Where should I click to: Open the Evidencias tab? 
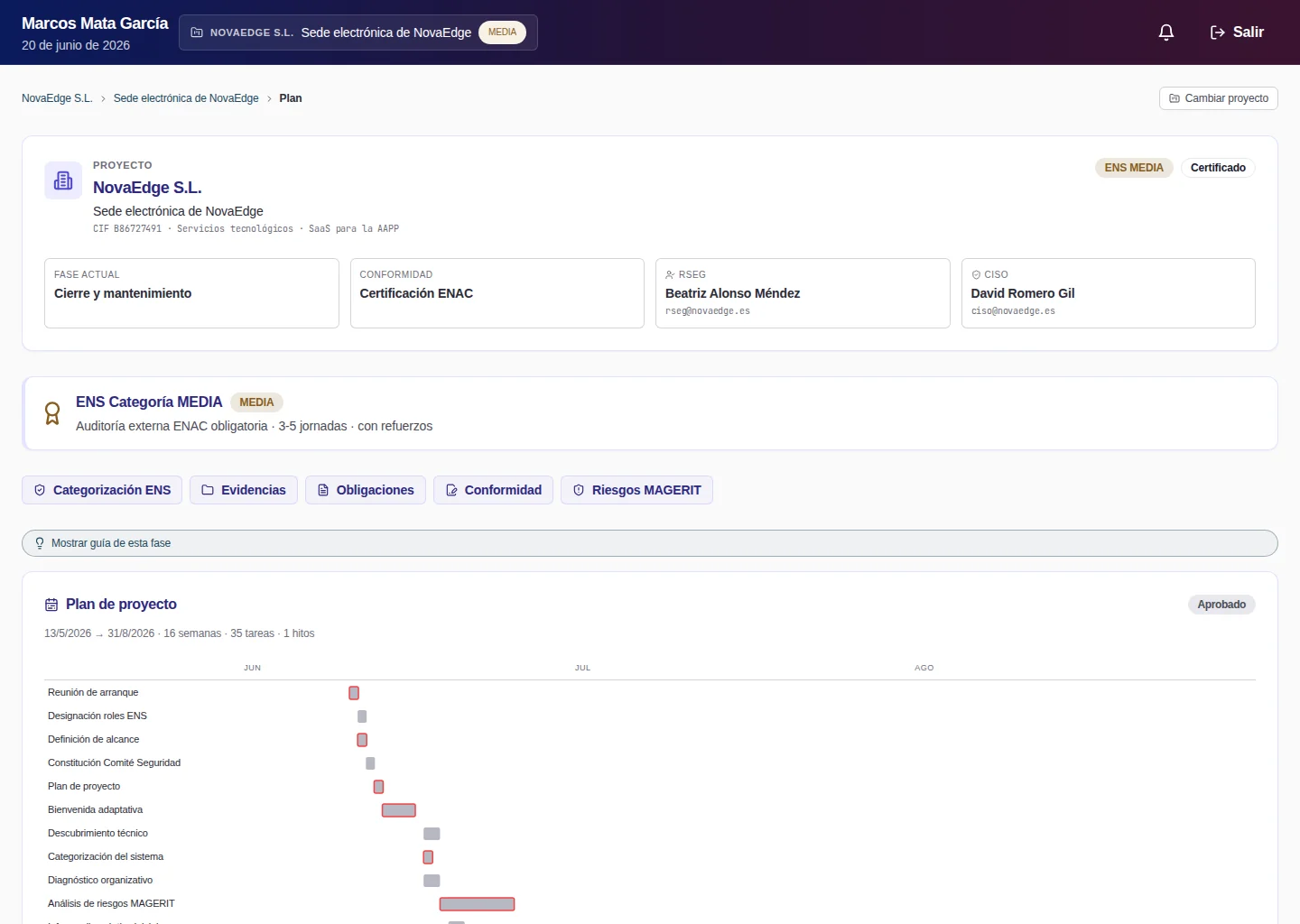click(x=244, y=490)
